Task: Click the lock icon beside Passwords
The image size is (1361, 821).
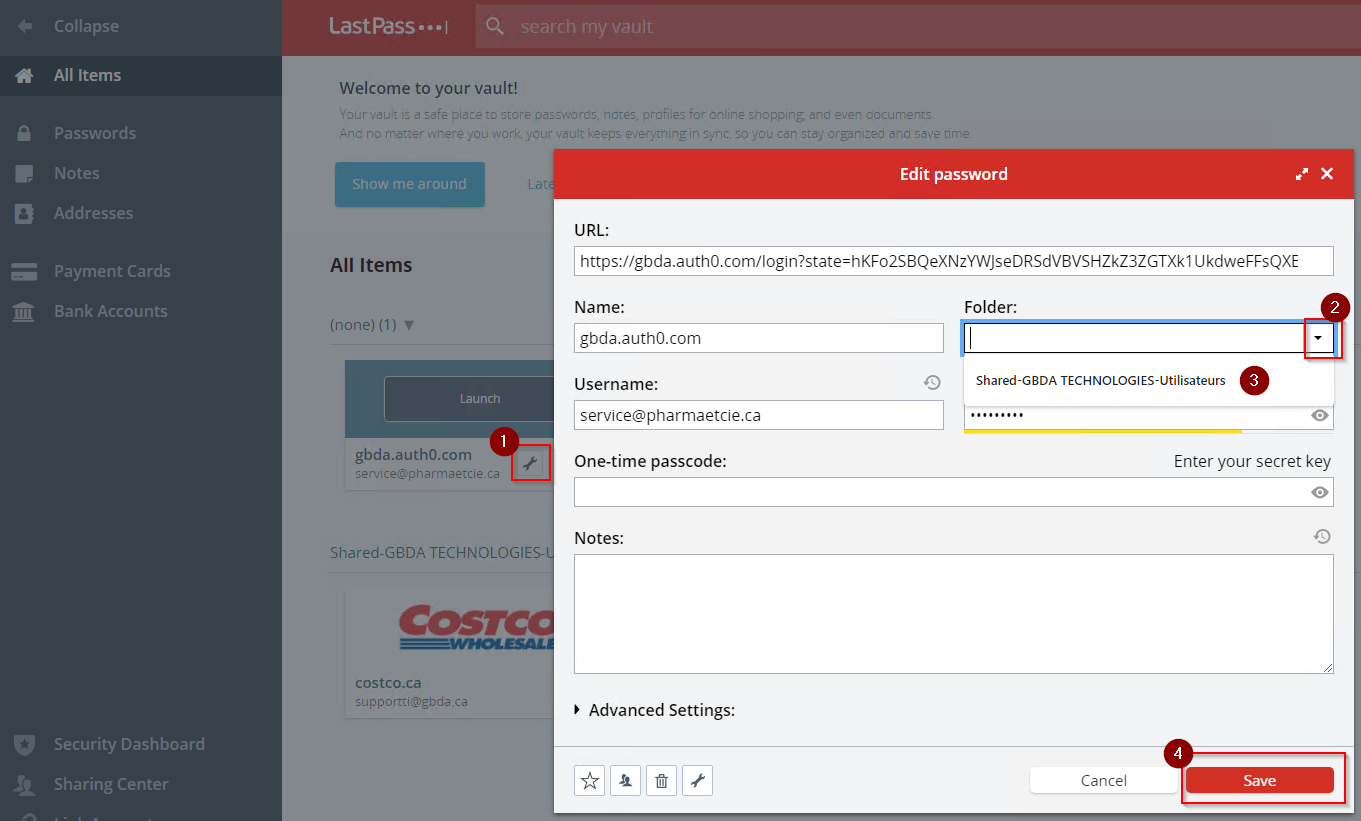Action: (24, 133)
